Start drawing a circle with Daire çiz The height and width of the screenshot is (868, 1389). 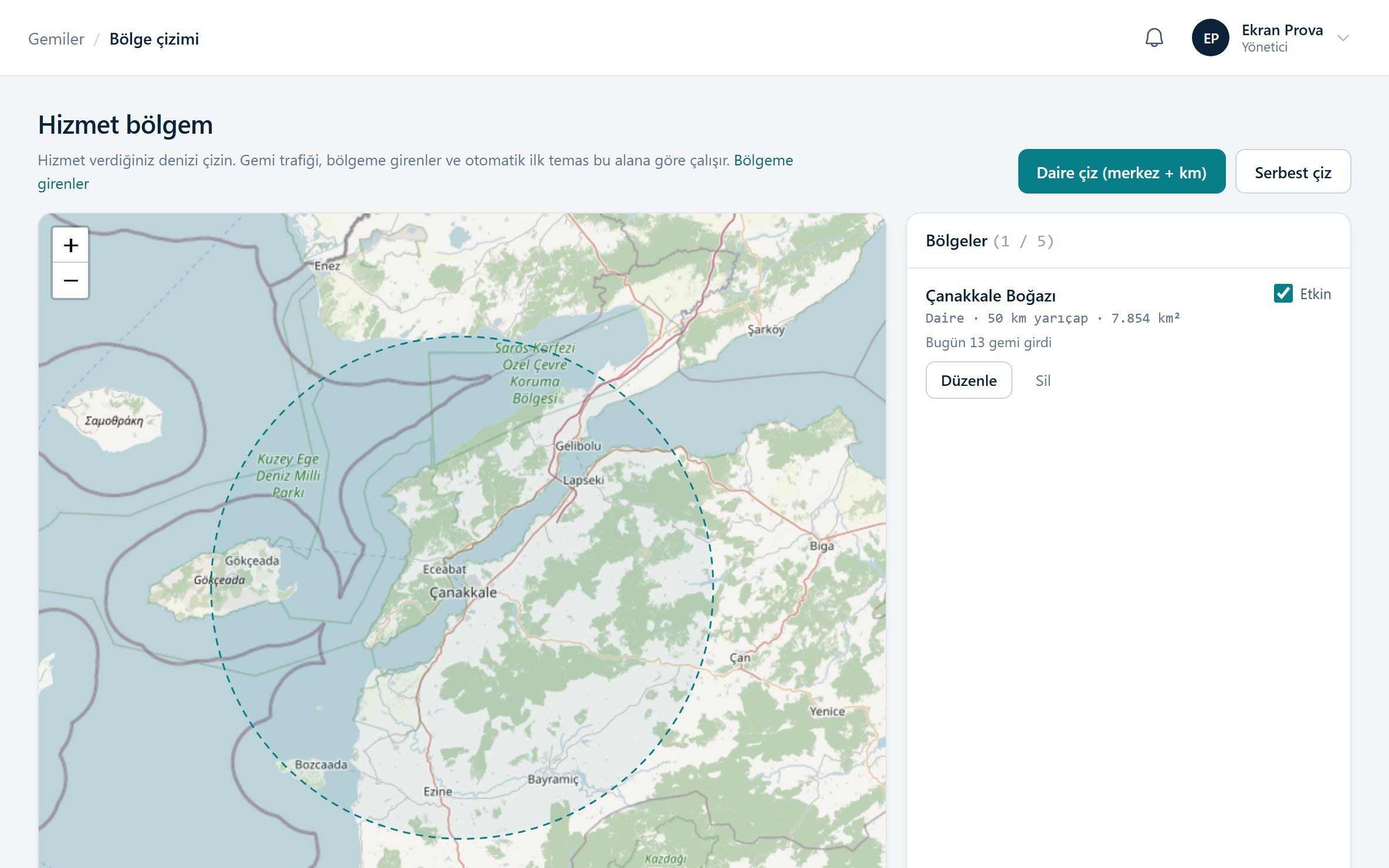pos(1122,172)
